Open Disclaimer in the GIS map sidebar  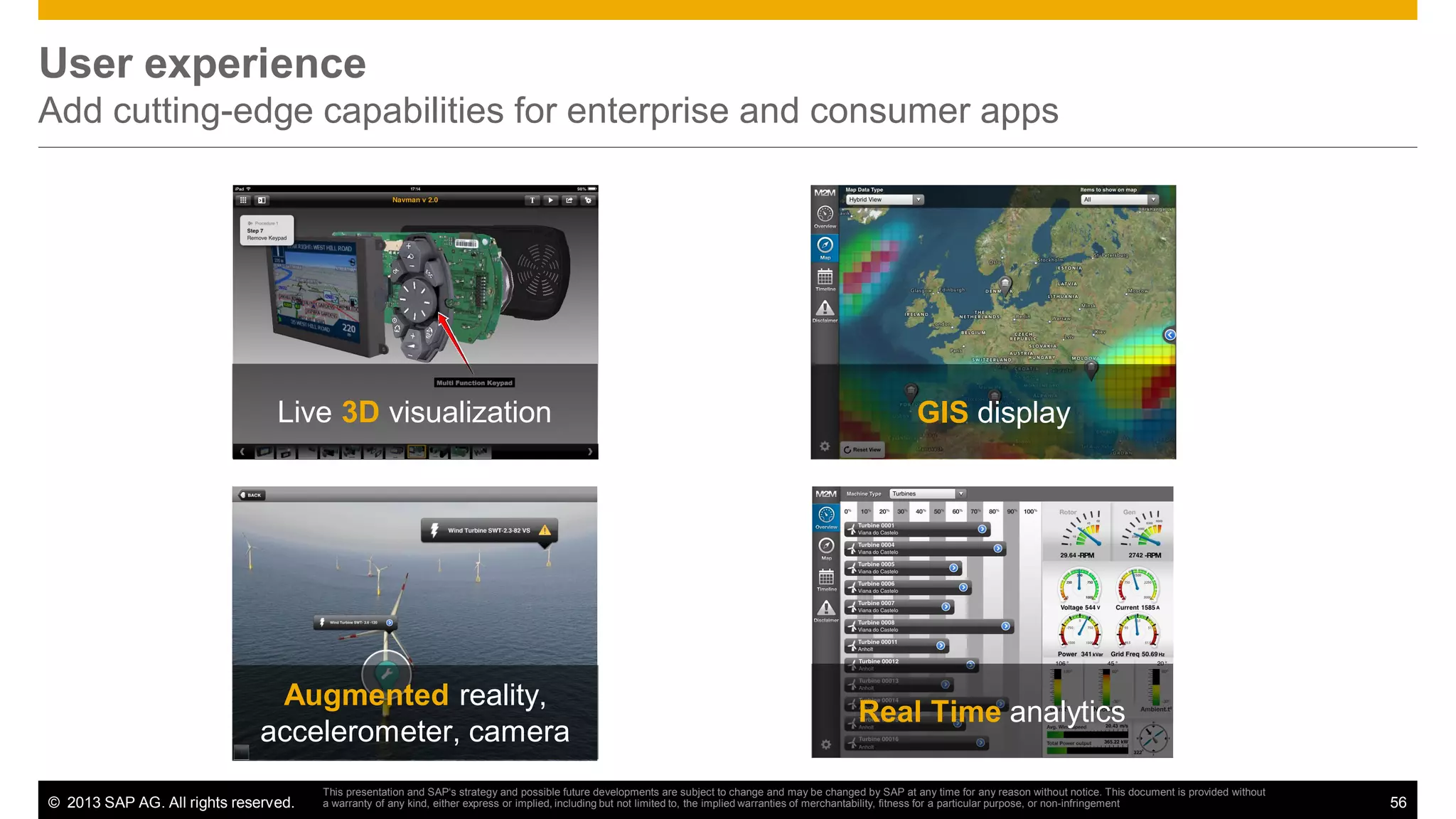coord(825,311)
